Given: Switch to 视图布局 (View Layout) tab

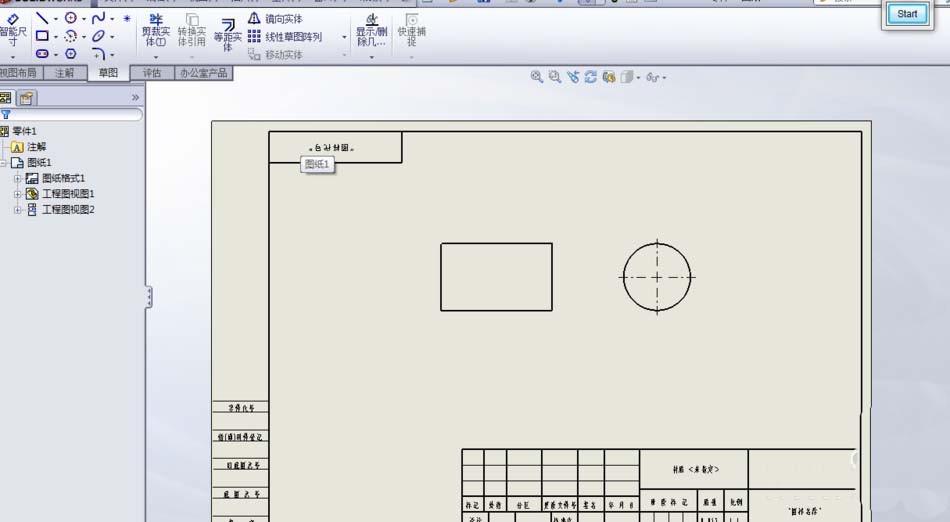Looking at the screenshot, I should tap(19, 73).
